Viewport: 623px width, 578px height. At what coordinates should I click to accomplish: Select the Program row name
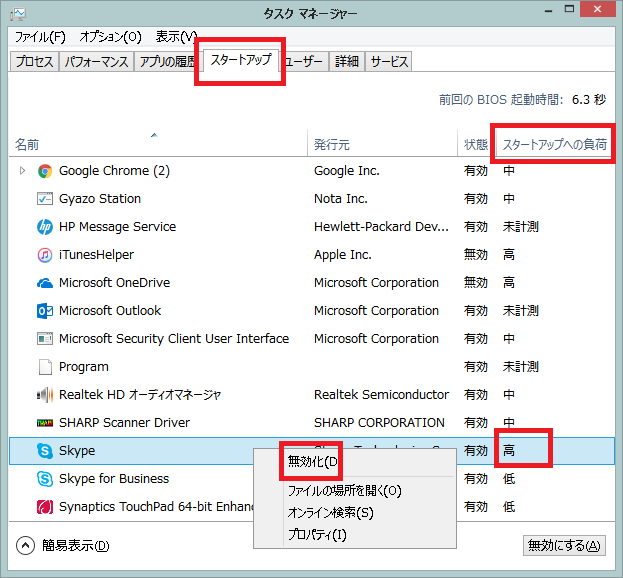coord(83,367)
